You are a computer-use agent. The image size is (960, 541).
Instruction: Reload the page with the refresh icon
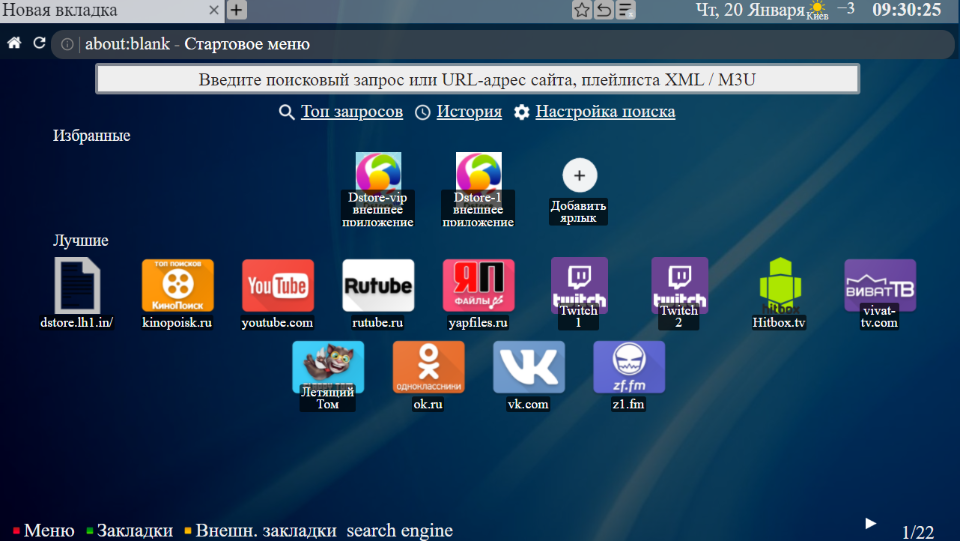[x=40, y=43]
